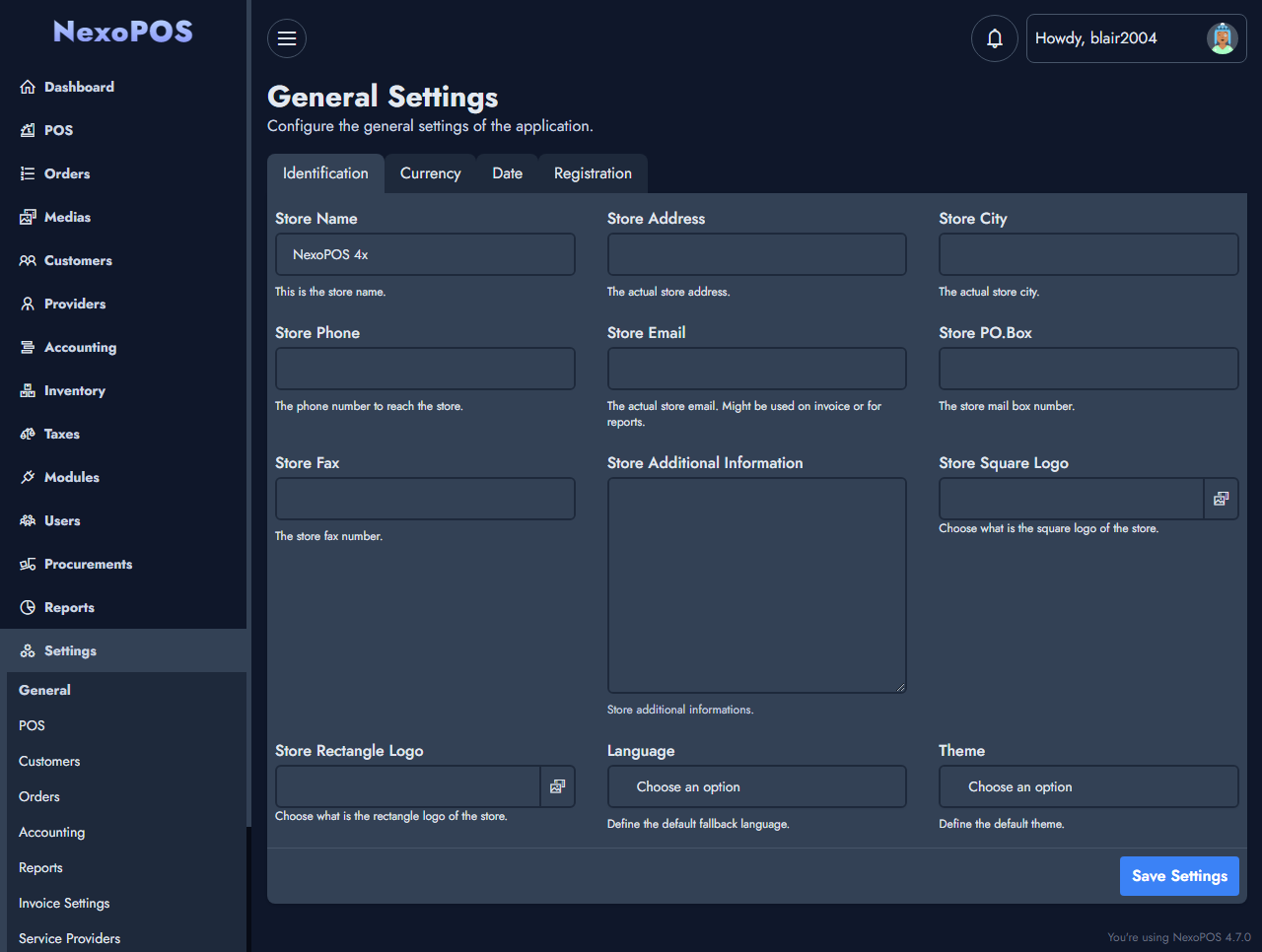The width and height of the screenshot is (1262, 952).
Task: Toggle the hamburger menu button
Action: pos(287,38)
